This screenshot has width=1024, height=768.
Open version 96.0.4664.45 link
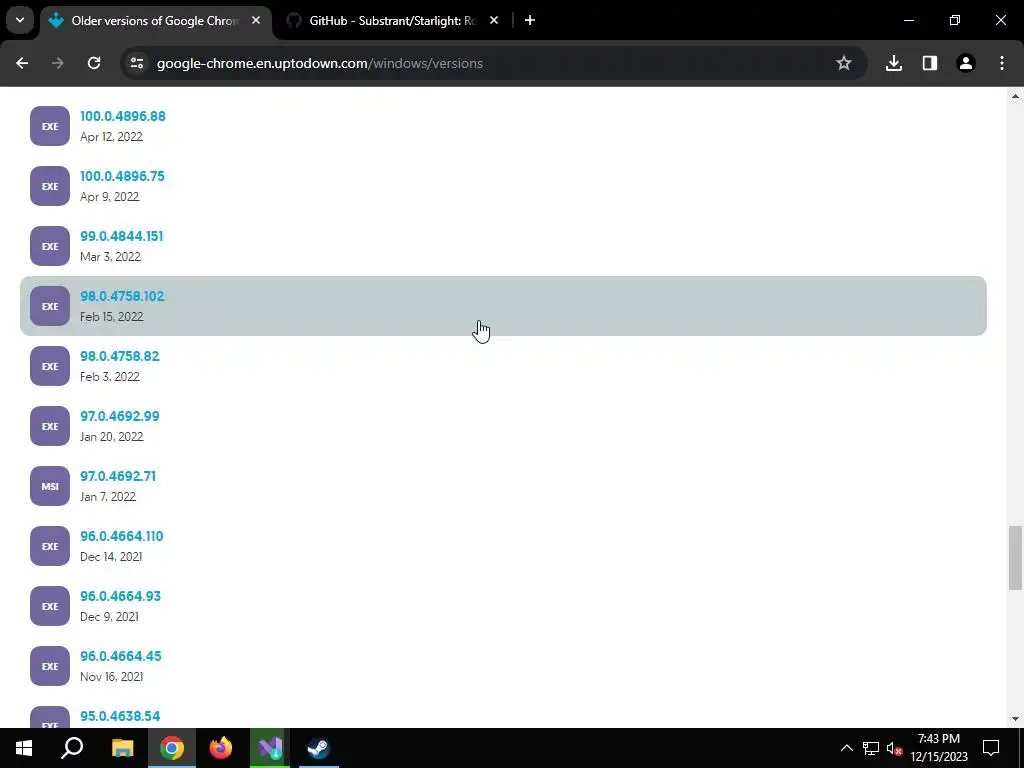pyautogui.click(x=121, y=657)
